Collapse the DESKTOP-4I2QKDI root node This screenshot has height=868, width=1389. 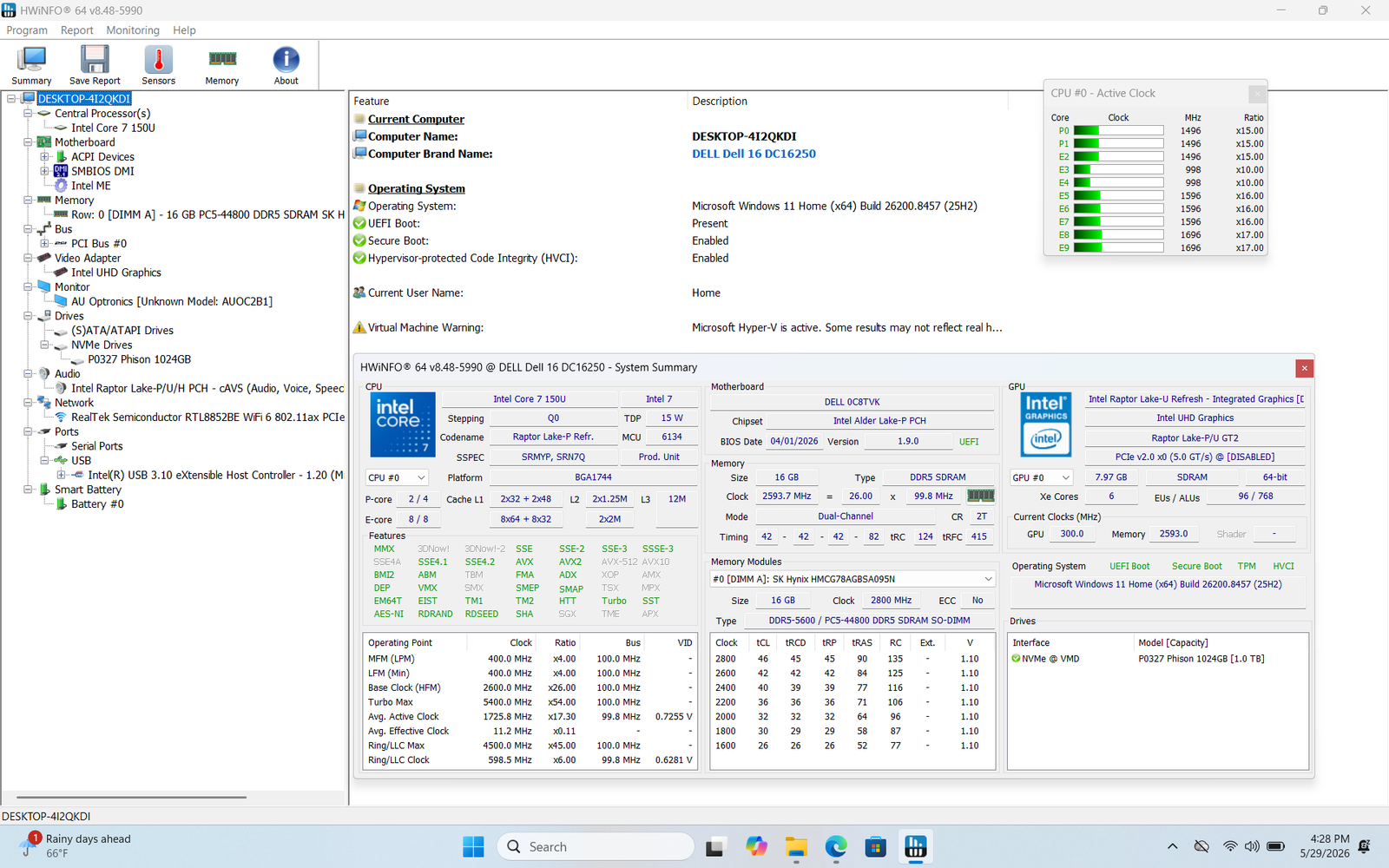pos(11,99)
